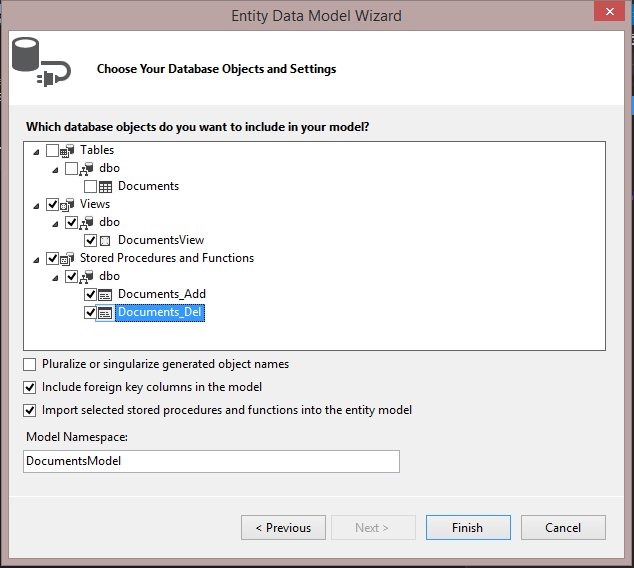634x568 pixels.
Task: Select the Documents_Add tree item
Action: (x=161, y=294)
